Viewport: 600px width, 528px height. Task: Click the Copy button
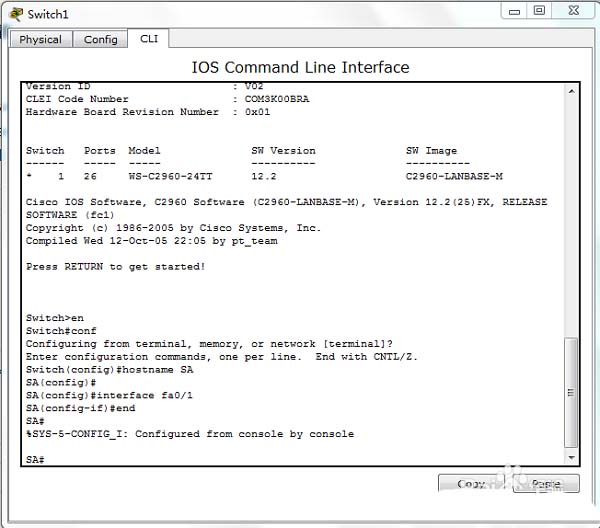[471, 484]
